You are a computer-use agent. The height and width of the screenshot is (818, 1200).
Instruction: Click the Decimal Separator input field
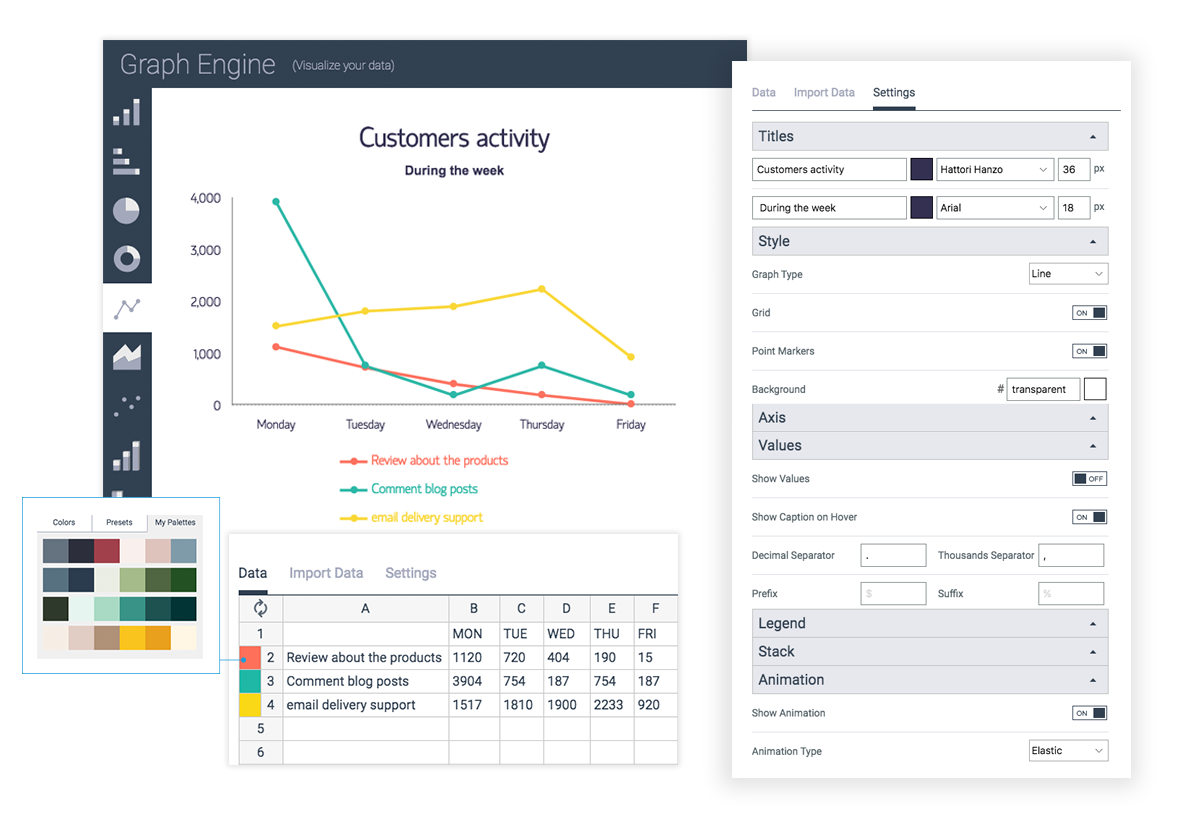point(893,555)
